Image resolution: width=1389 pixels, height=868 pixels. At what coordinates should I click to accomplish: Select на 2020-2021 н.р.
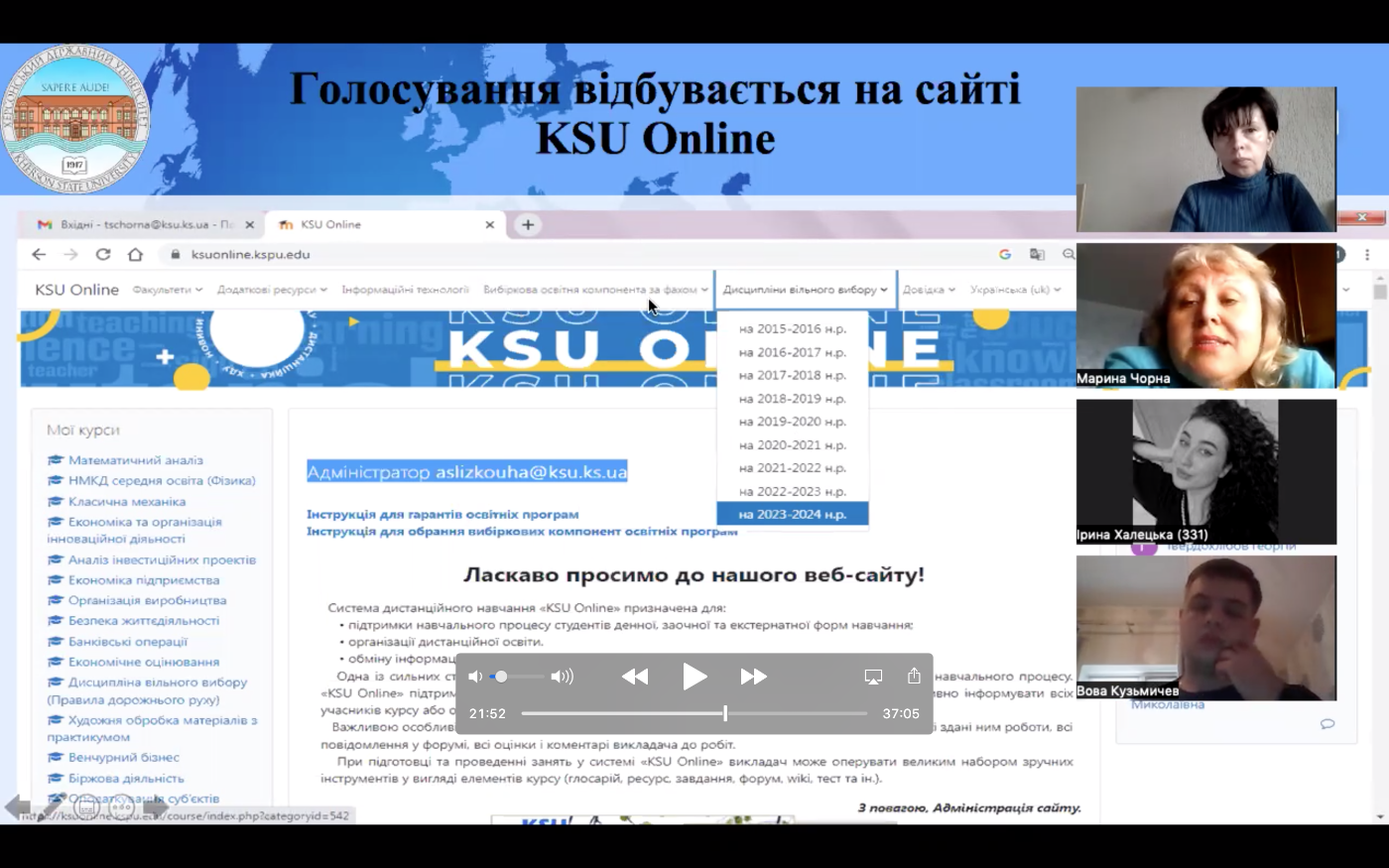(x=793, y=445)
